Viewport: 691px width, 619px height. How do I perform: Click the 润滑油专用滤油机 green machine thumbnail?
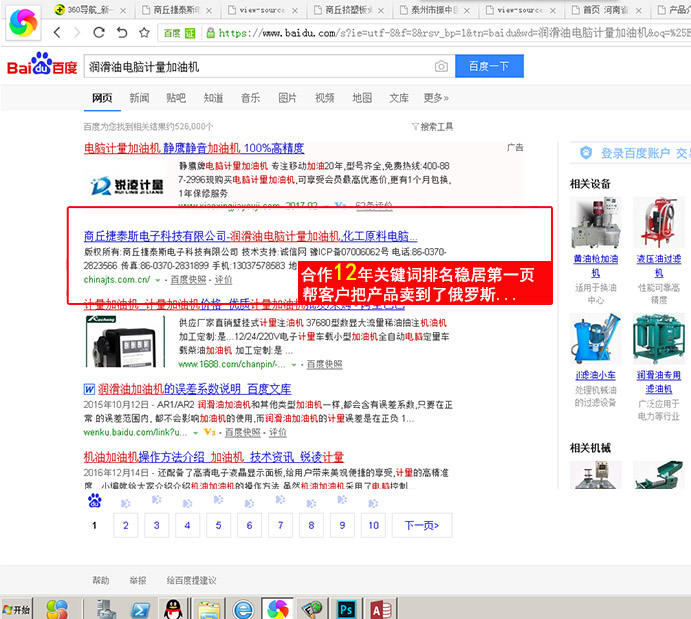coord(659,338)
